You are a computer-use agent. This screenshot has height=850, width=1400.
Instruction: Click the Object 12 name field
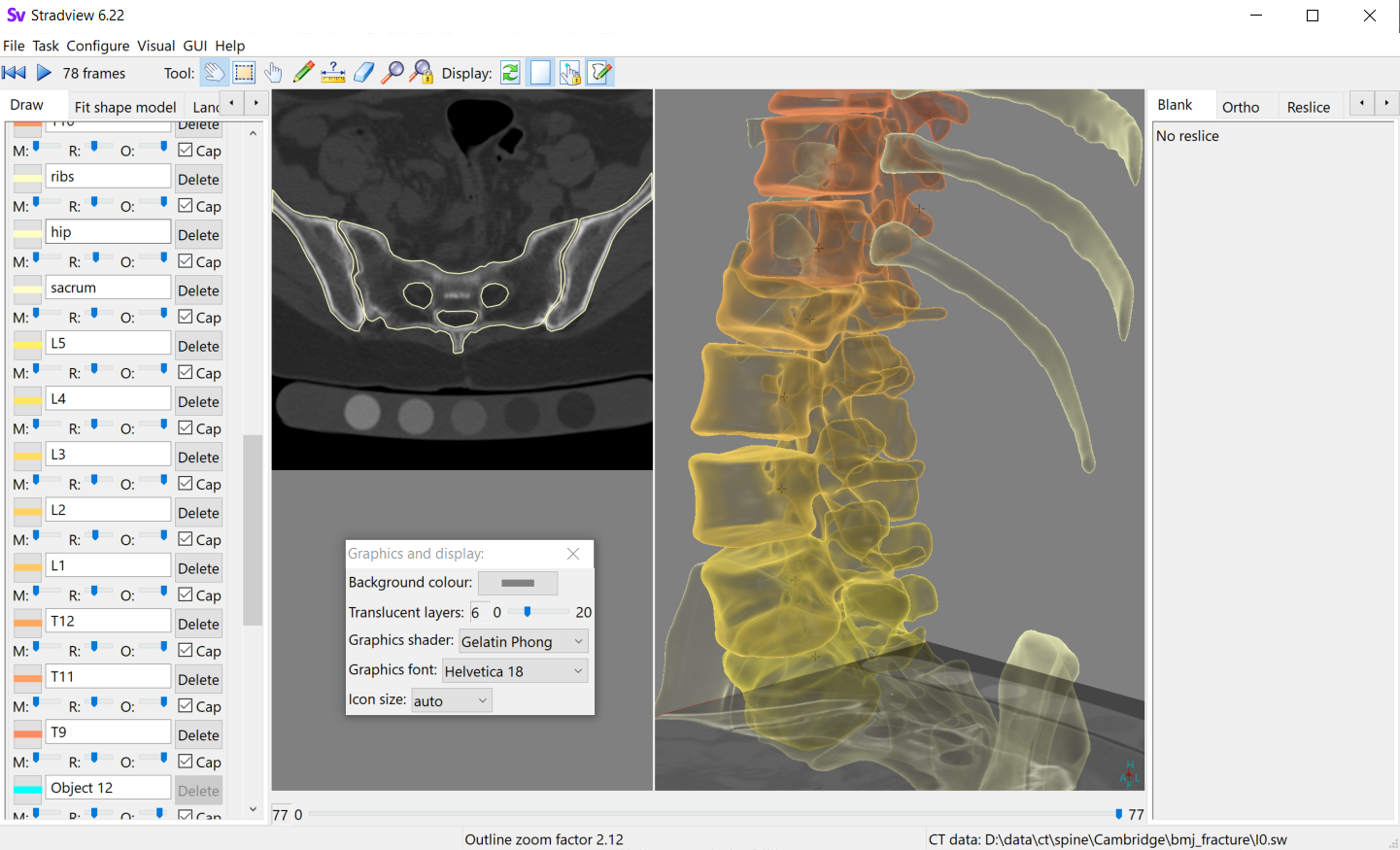pyautogui.click(x=109, y=788)
